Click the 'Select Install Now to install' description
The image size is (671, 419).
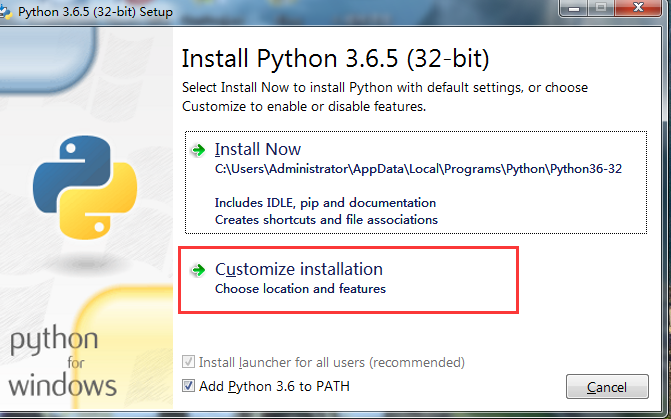[385, 97]
